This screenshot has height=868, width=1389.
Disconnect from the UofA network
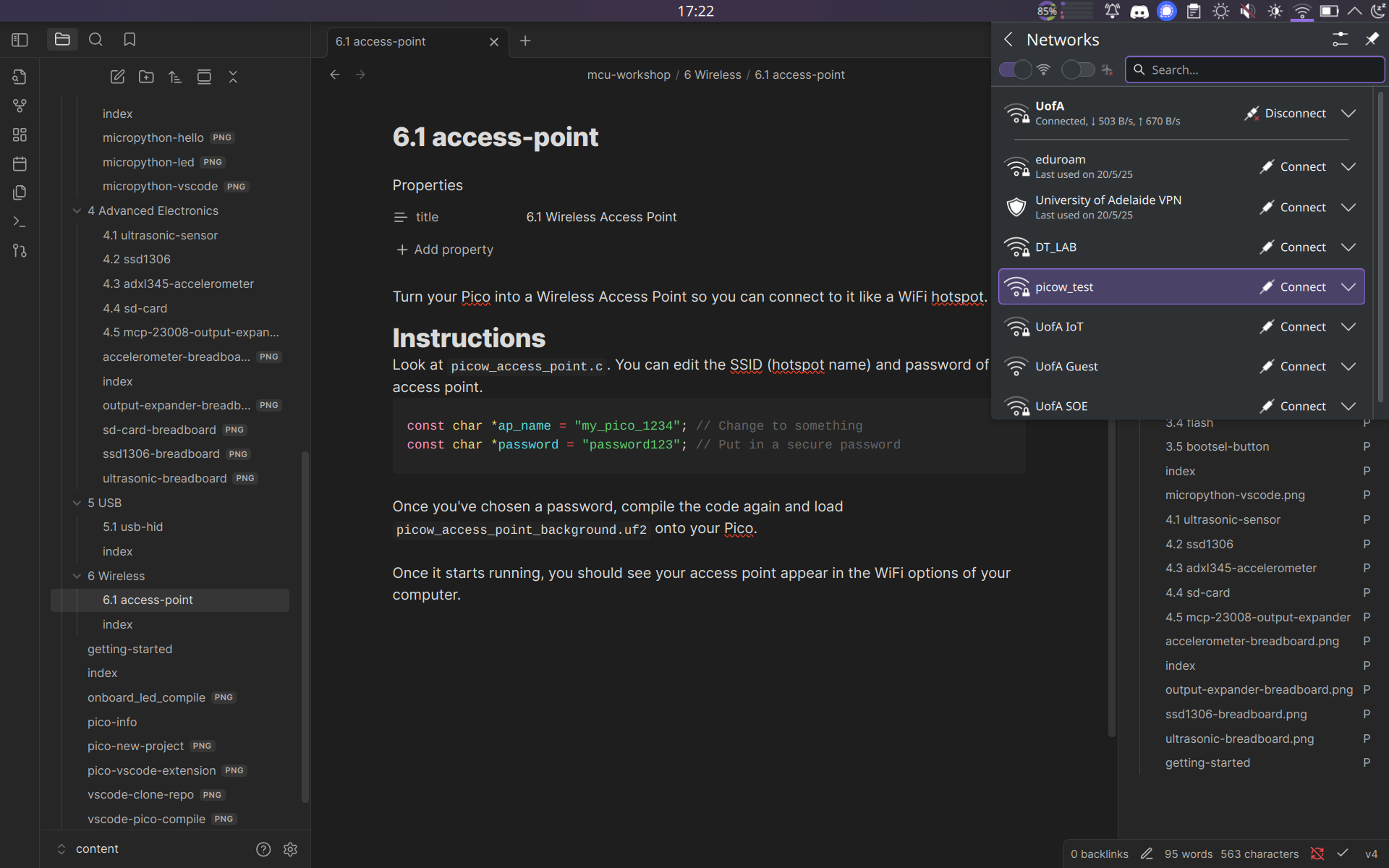[x=1285, y=114]
